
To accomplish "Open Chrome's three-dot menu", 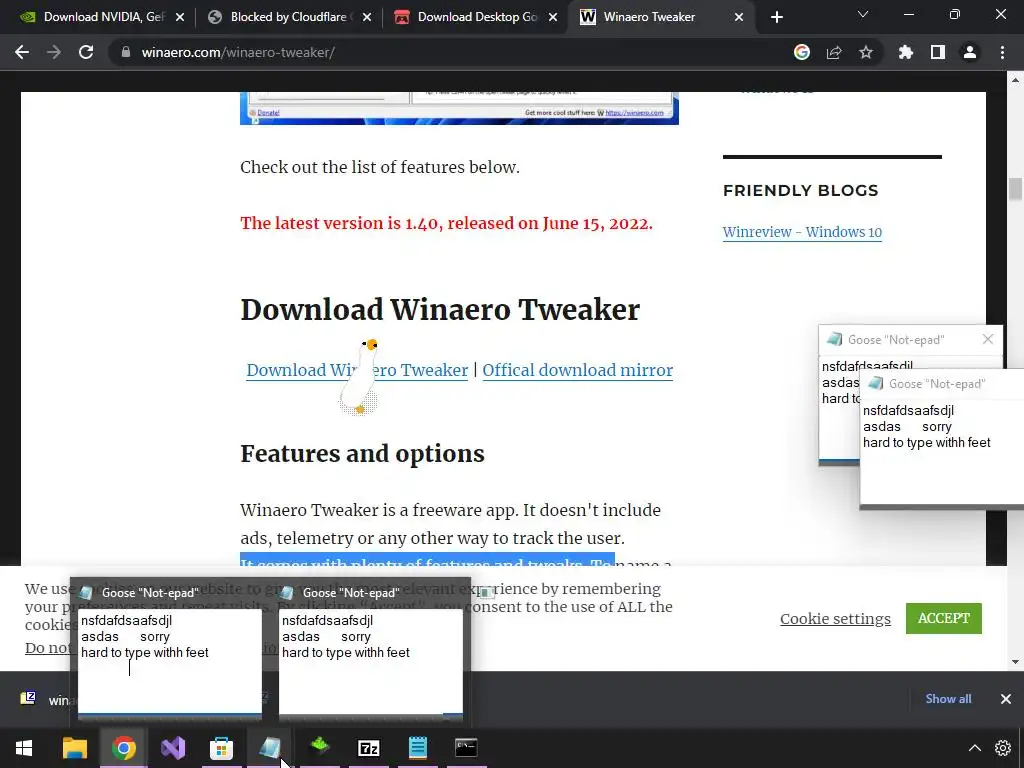I will (1002, 52).
